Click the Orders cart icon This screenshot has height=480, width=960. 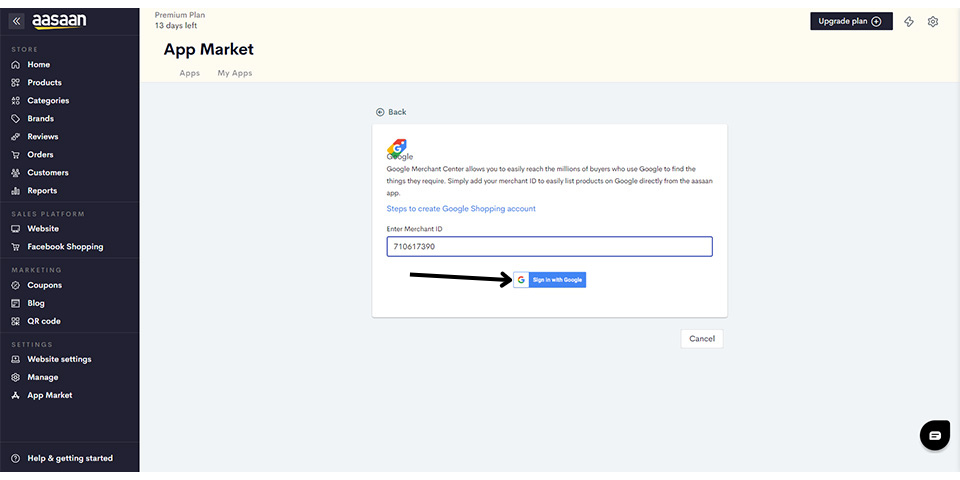(x=16, y=155)
